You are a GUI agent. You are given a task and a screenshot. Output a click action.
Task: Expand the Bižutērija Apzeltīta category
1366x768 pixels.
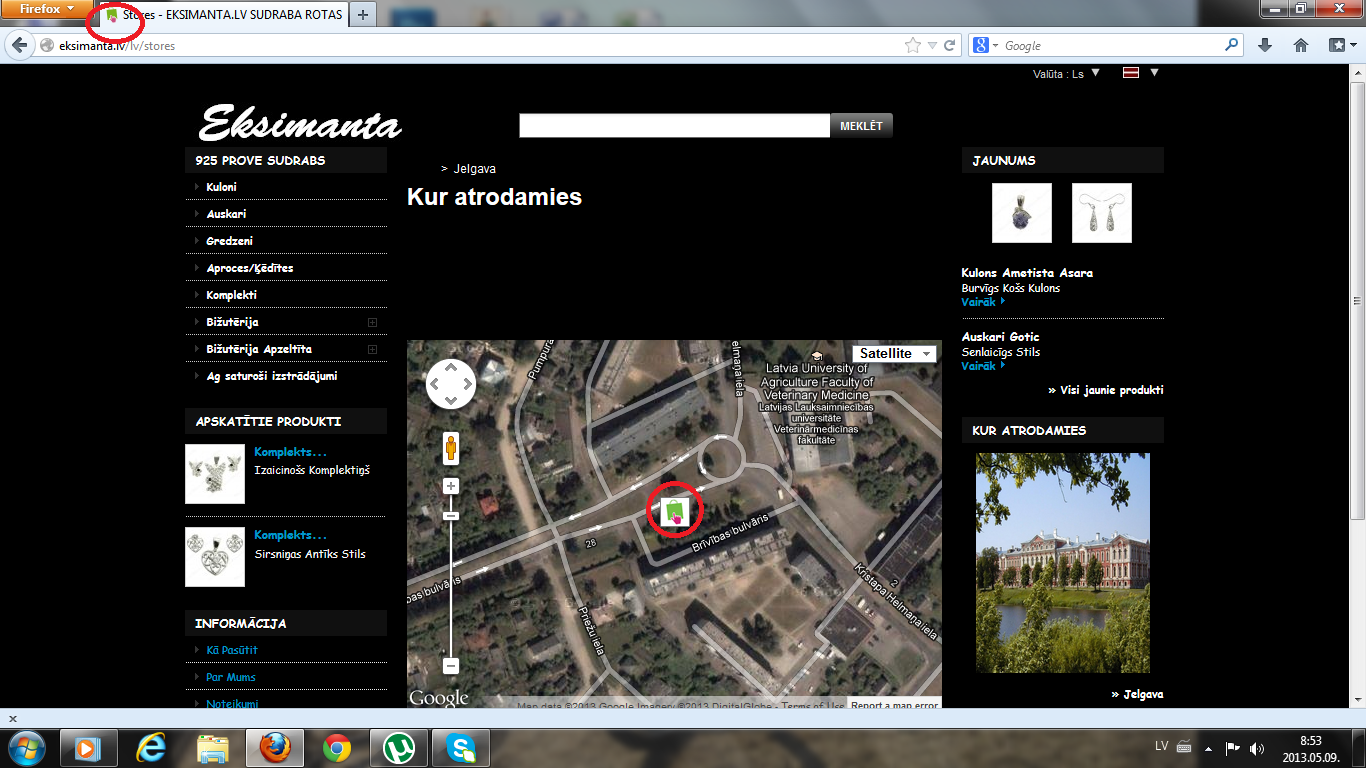tap(372, 349)
